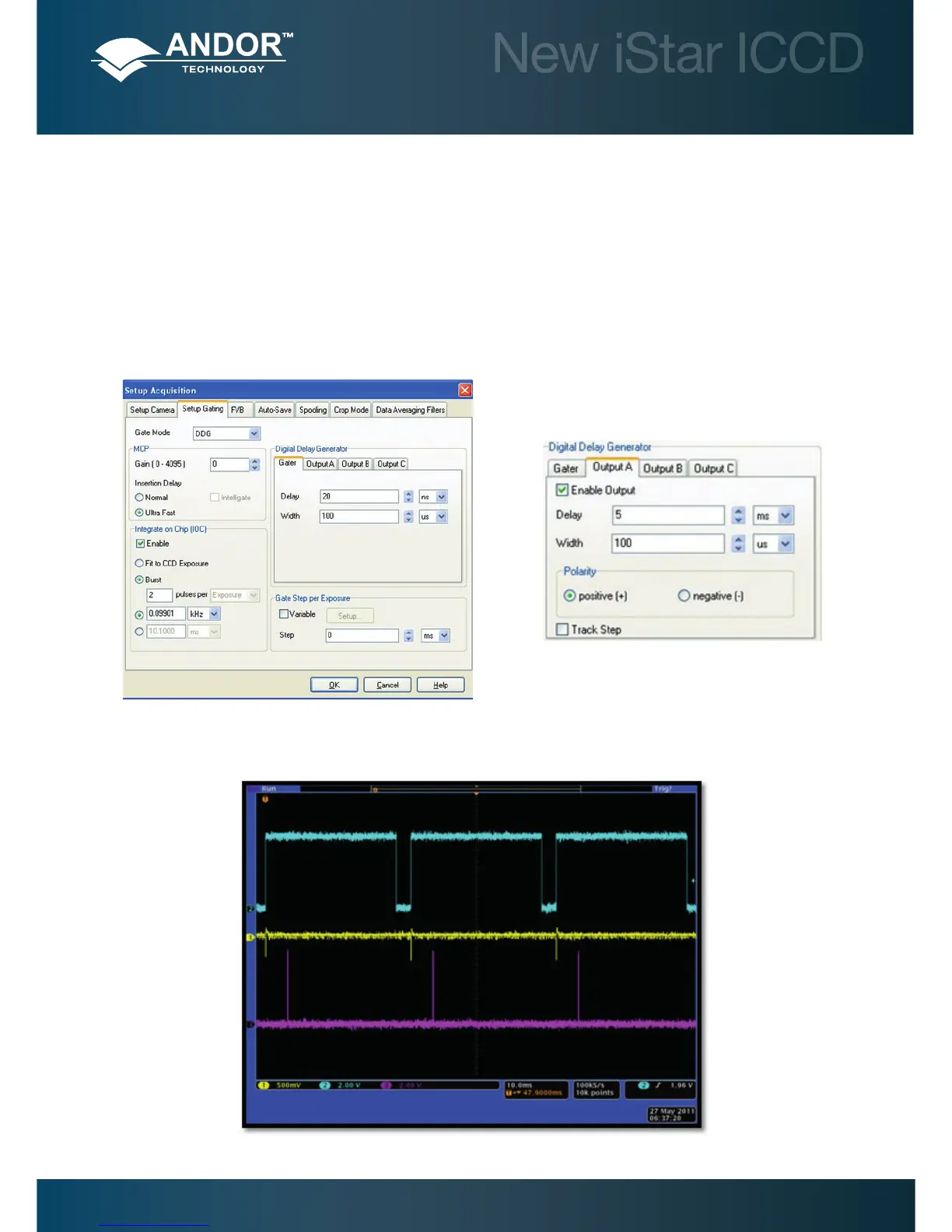Select Output B tab in Setup Acquisition dialog

pyautogui.click(x=355, y=464)
